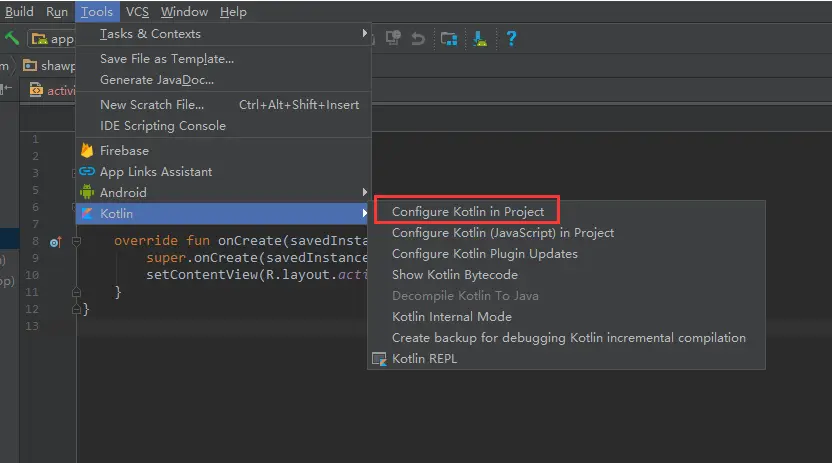Open IDE Scripting Console
Image resolution: width=832 pixels, height=463 pixels.
tap(223, 126)
